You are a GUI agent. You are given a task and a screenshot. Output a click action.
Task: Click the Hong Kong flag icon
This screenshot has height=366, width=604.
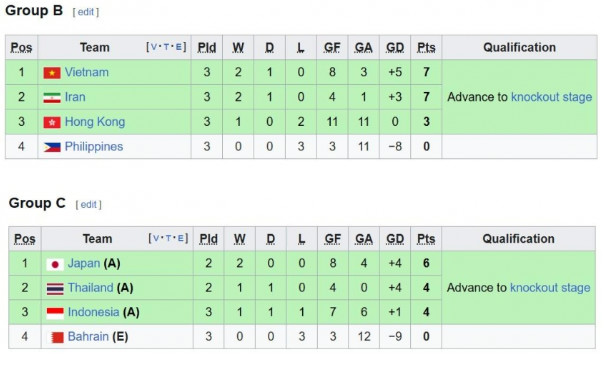pyautogui.click(x=52, y=122)
